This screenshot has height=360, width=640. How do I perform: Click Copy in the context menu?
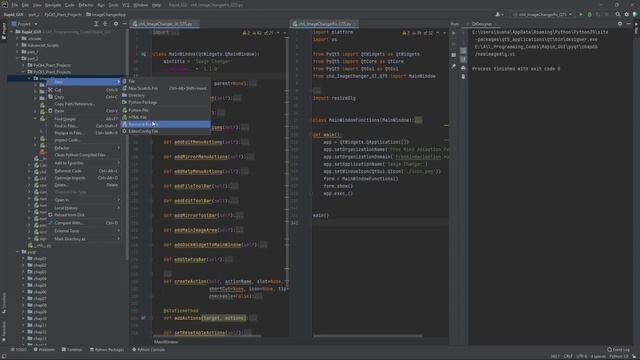point(83,97)
